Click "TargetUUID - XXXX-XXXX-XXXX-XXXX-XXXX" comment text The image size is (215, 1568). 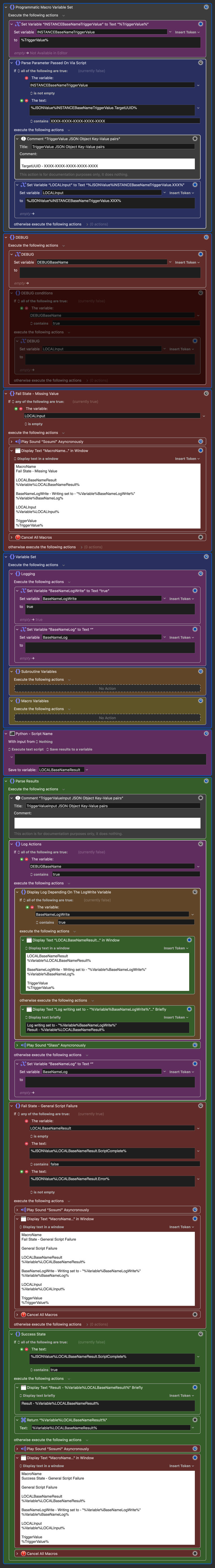(x=60, y=166)
